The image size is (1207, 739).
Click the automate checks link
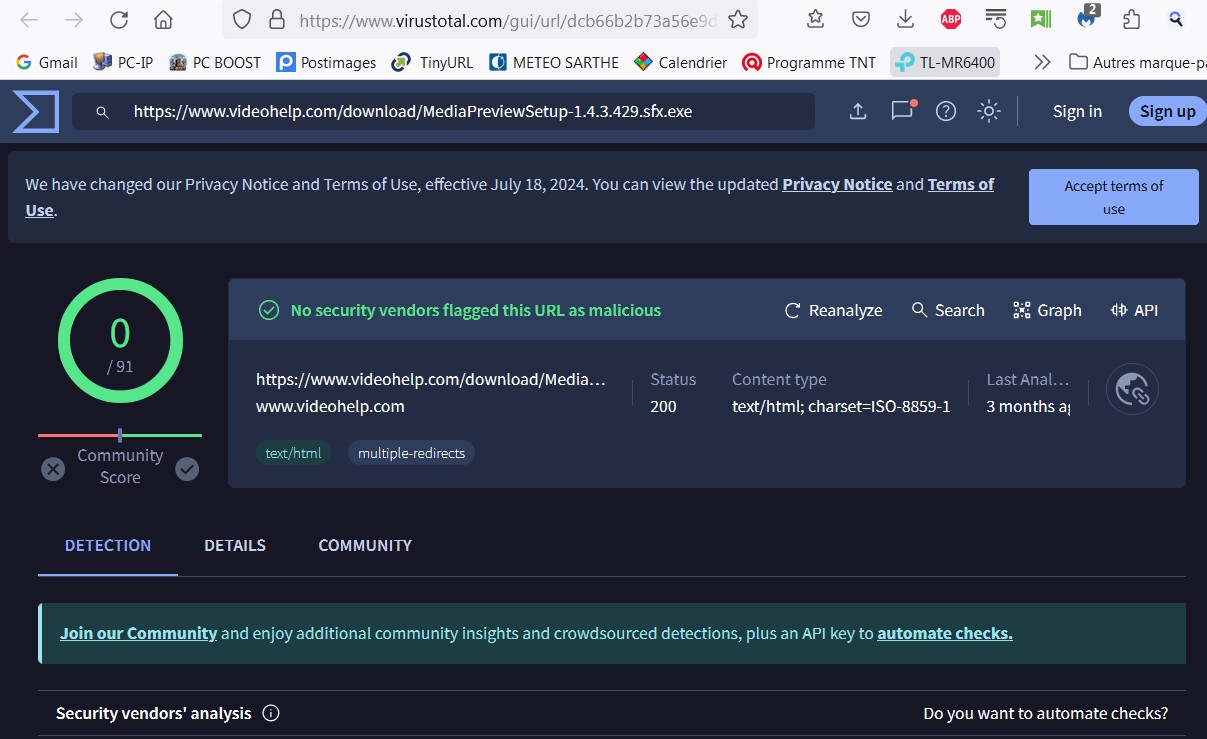[945, 633]
